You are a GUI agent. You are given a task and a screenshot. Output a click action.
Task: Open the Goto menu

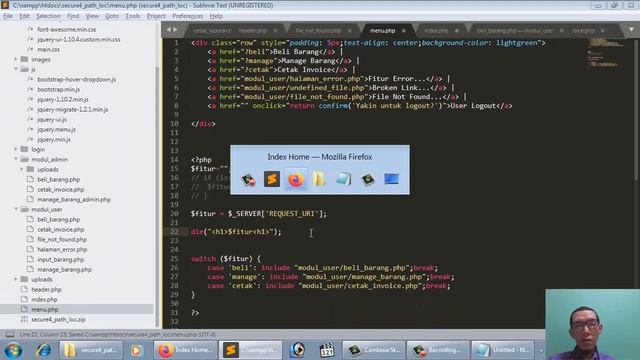(112, 16)
